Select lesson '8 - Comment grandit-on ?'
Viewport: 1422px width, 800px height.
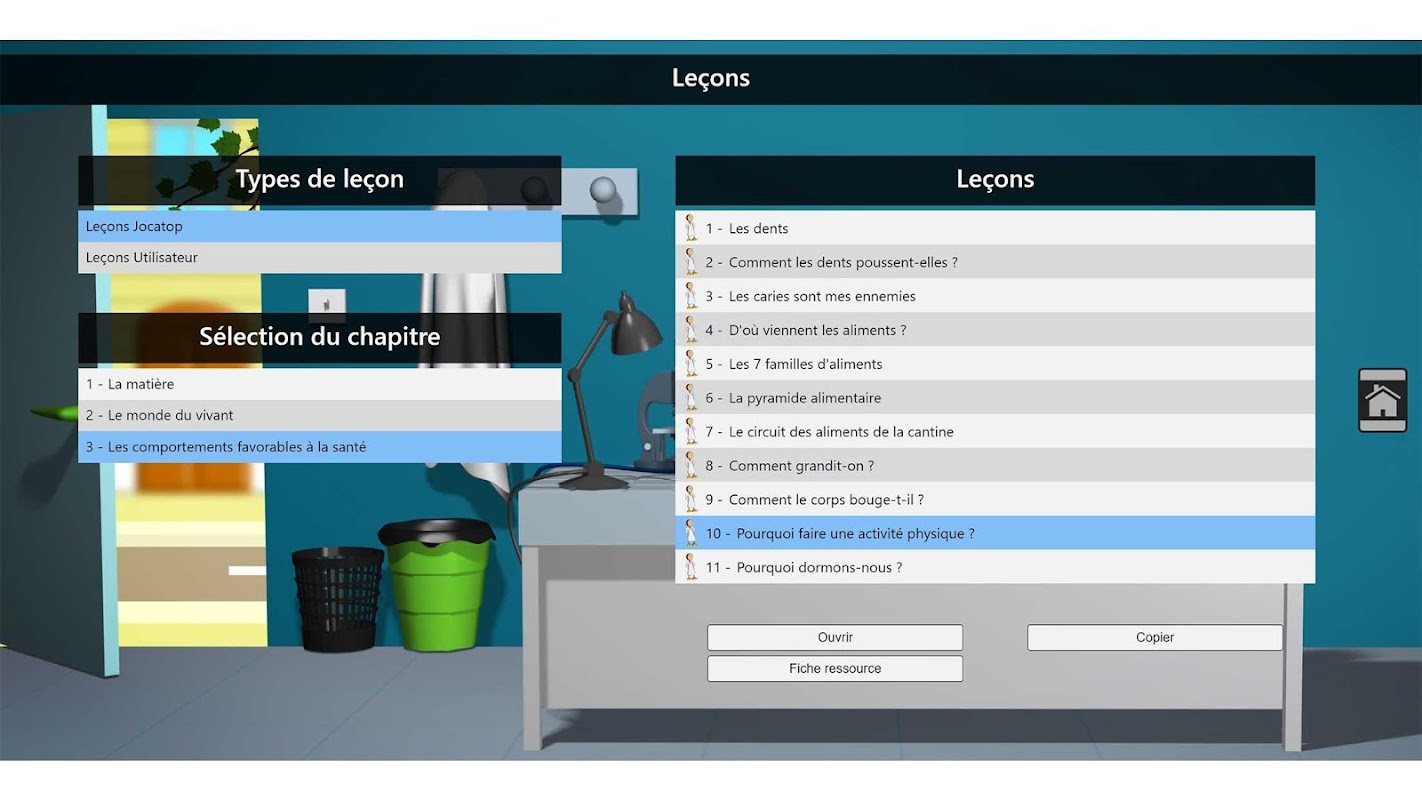tap(995, 466)
